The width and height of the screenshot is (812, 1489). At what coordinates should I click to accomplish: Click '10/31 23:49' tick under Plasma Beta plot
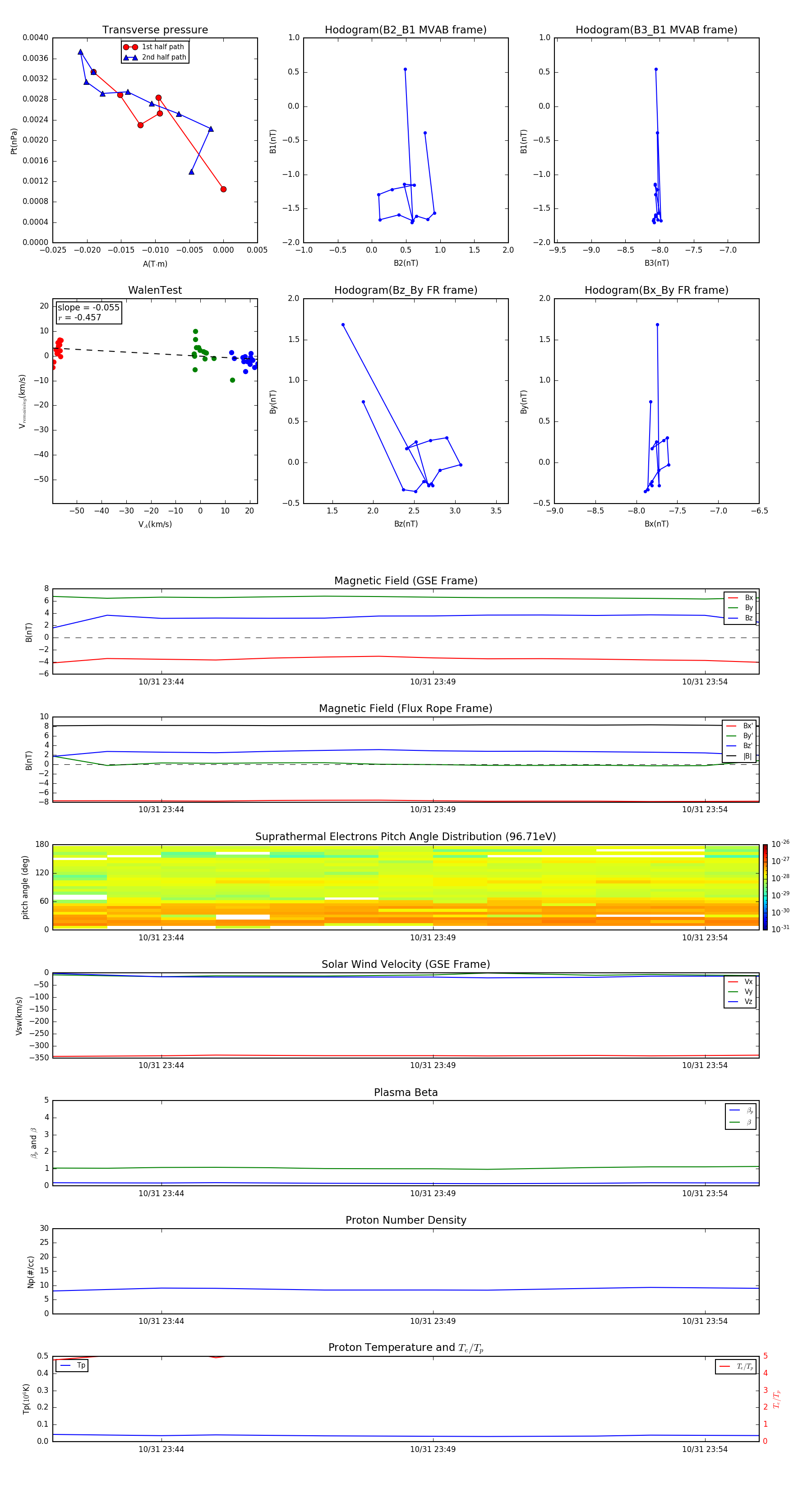coord(433,1193)
